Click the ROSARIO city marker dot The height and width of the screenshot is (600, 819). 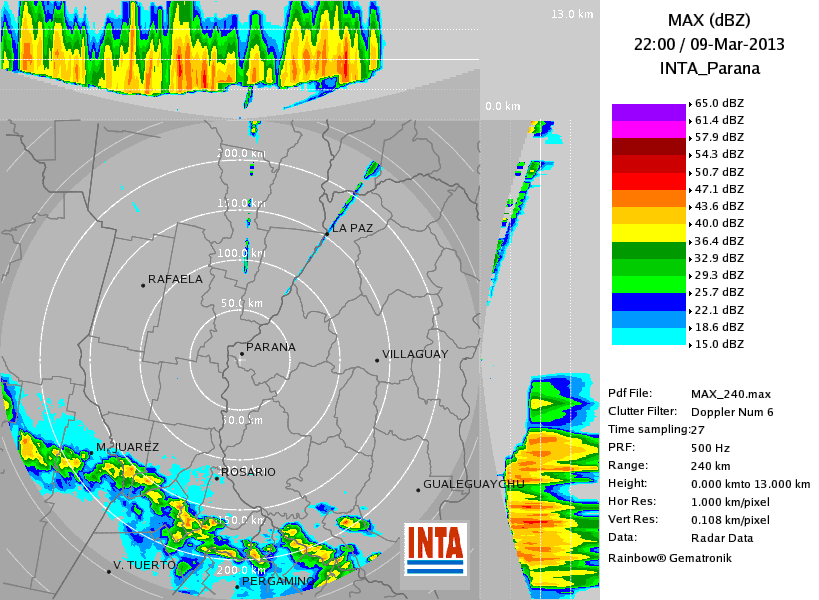(217, 478)
